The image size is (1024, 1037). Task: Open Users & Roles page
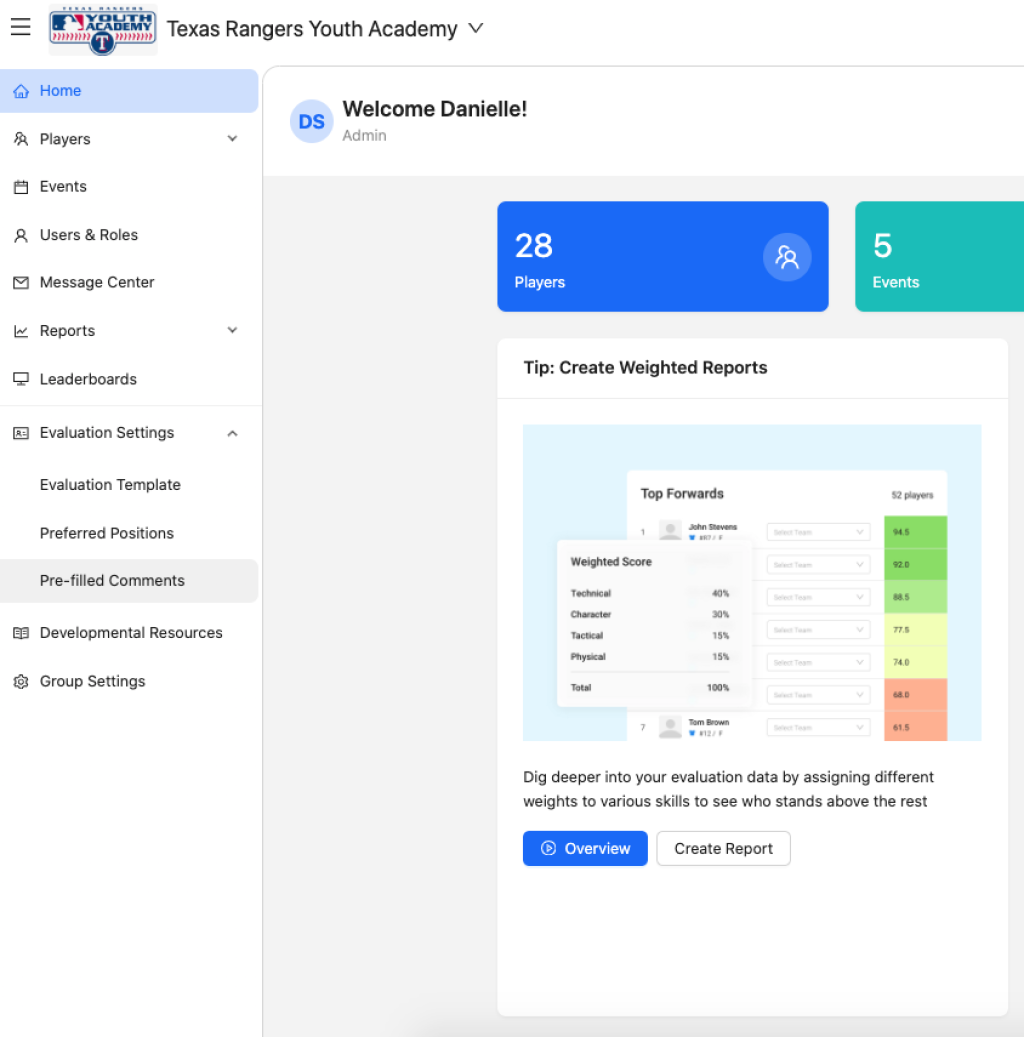pyautogui.click(x=89, y=235)
